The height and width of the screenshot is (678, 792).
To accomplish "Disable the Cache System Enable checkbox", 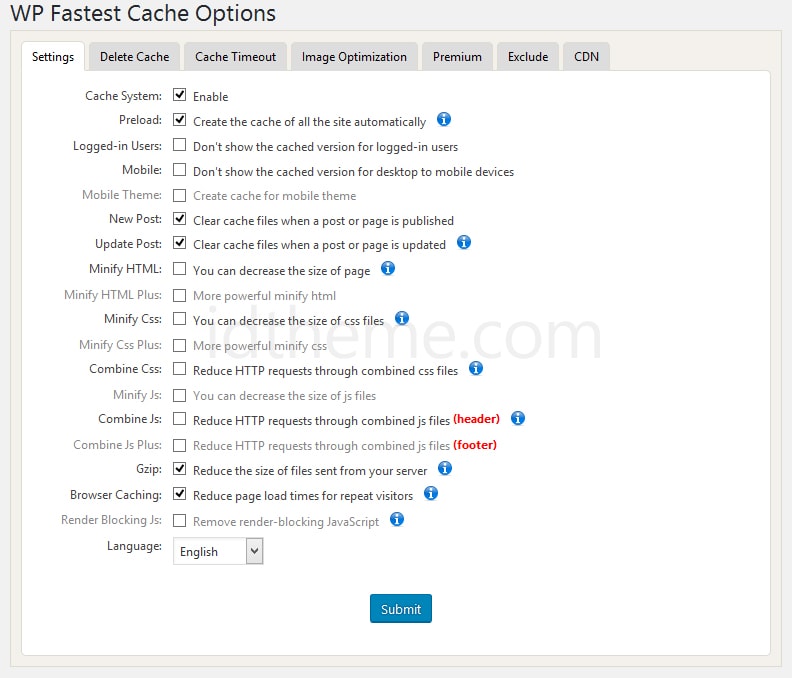I will tap(179, 95).
